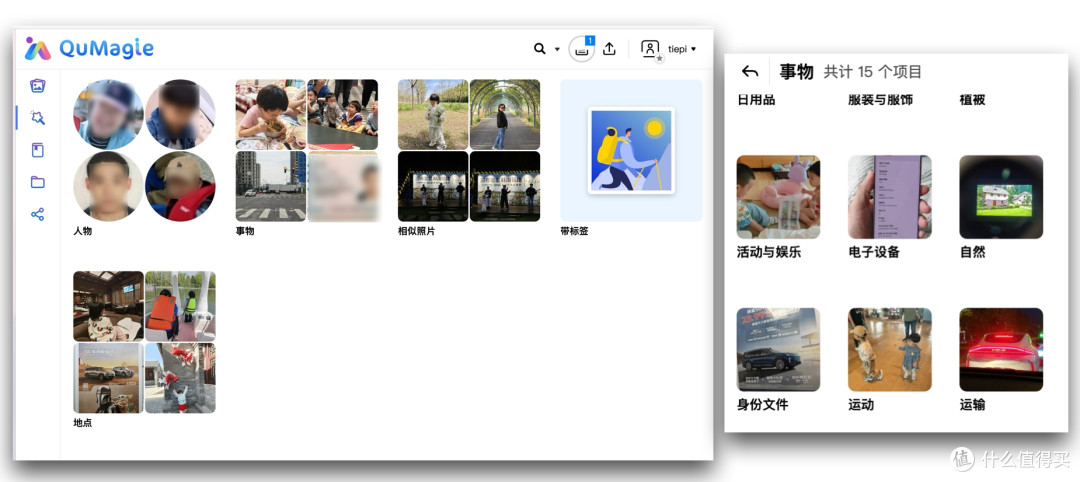Click the 带标签 label
The width and height of the screenshot is (1080, 482).
(x=574, y=231)
